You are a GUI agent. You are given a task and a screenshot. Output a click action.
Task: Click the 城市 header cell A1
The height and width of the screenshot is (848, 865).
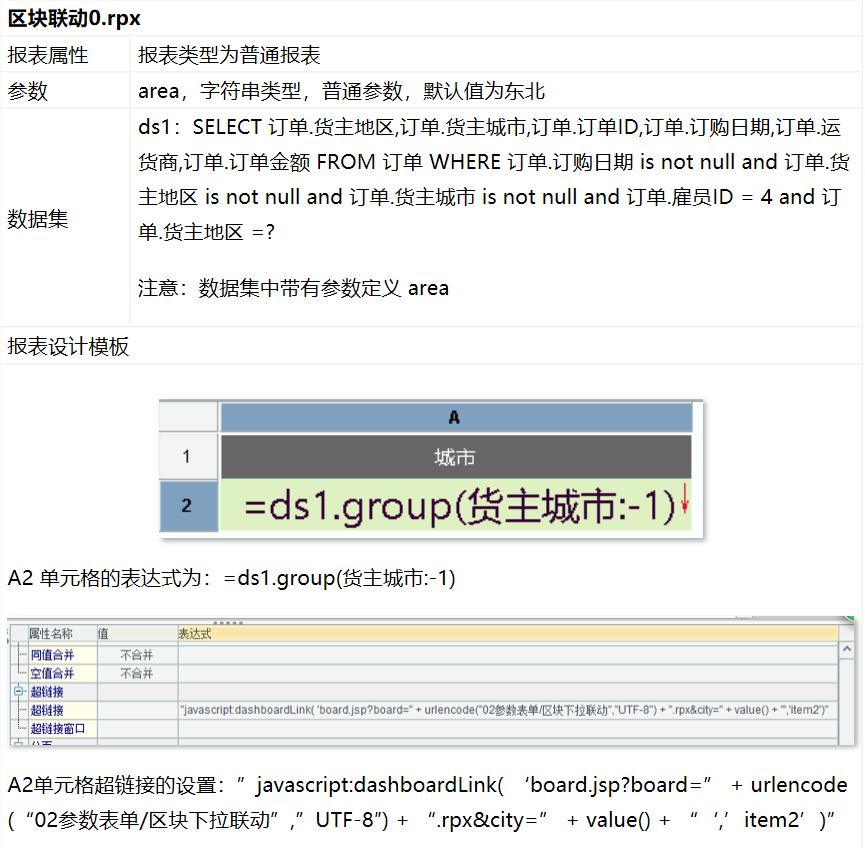(456, 456)
